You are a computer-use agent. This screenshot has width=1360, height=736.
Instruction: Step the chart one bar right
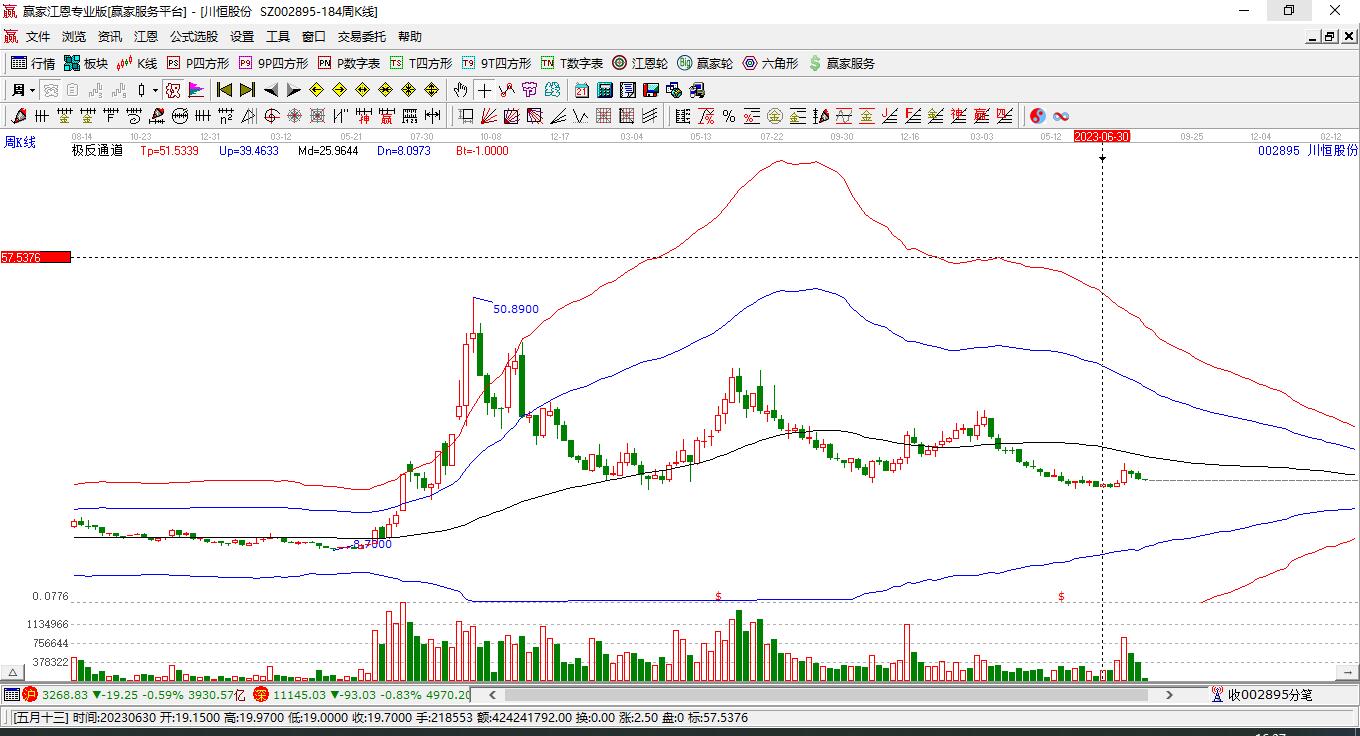coord(293,90)
